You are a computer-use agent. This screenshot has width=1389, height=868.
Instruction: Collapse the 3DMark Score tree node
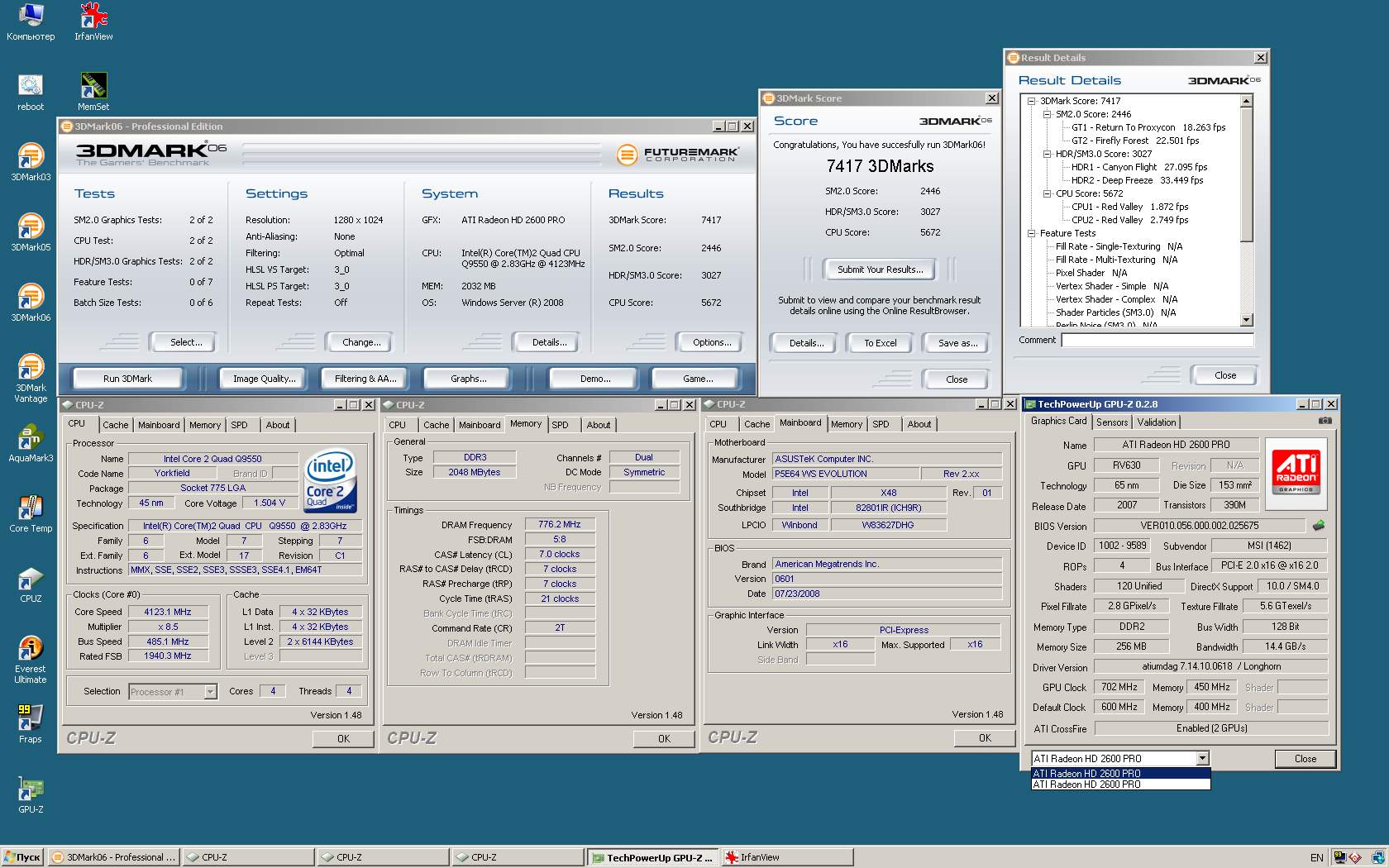tap(1032, 101)
